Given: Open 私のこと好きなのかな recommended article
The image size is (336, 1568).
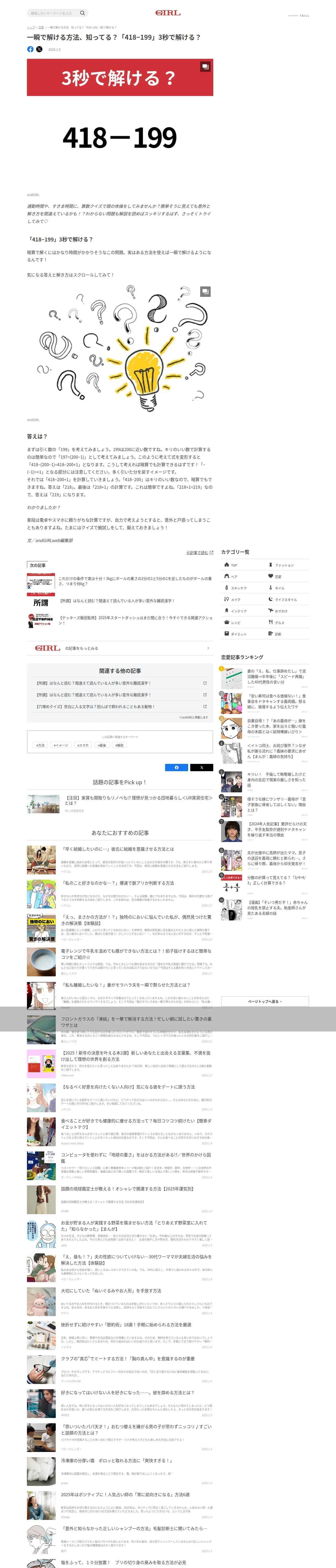Looking at the screenshot, I should pos(120,893).
